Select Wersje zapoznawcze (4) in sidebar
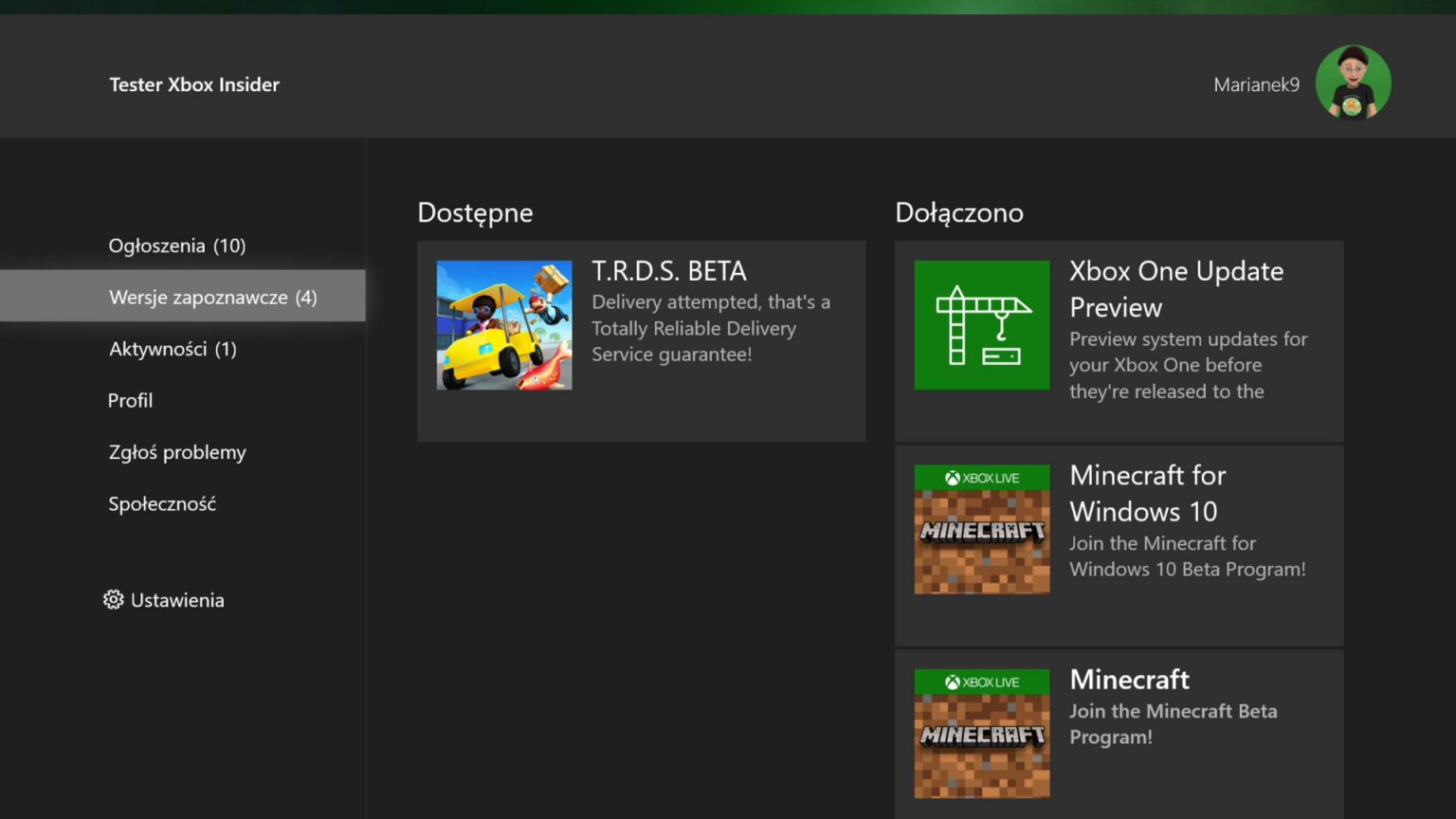 (x=182, y=296)
